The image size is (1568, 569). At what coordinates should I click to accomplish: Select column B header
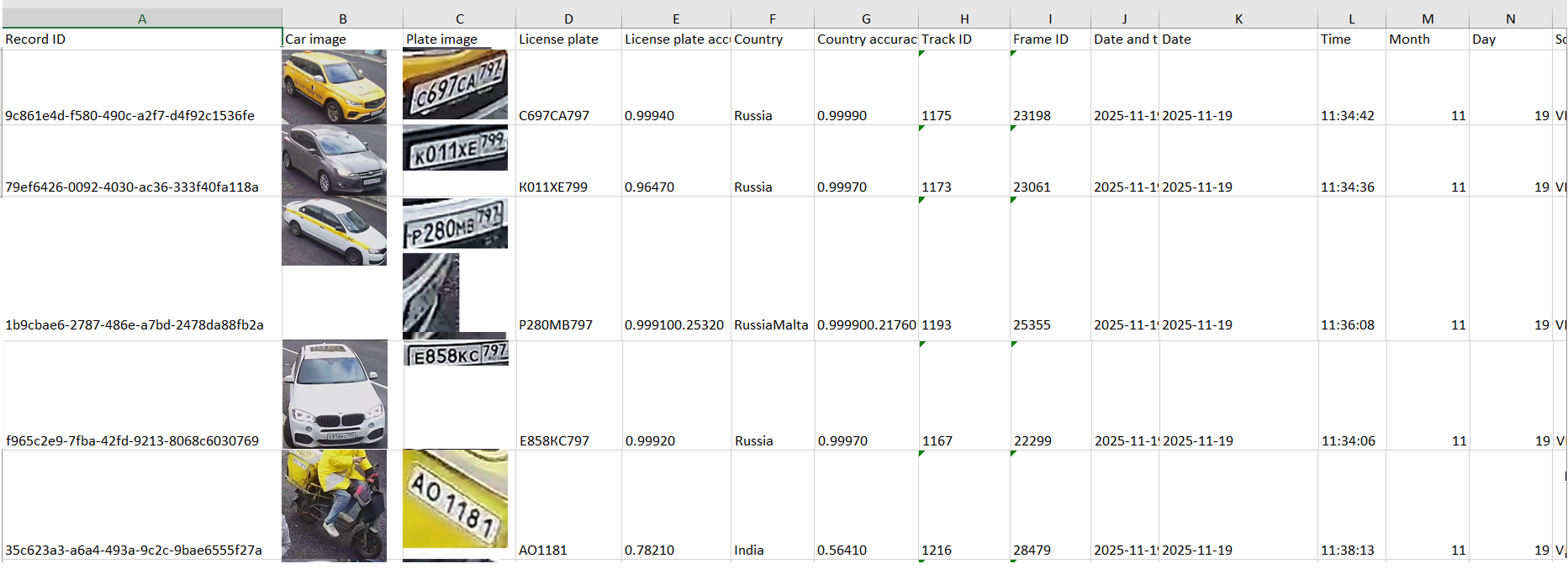[x=343, y=18]
